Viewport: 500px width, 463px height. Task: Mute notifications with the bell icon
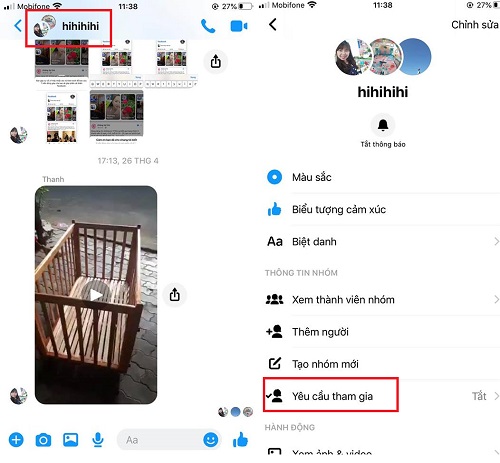coord(383,125)
